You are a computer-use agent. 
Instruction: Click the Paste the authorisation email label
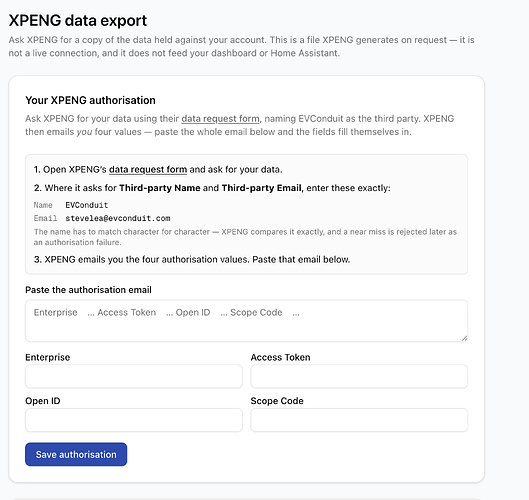click(88, 290)
